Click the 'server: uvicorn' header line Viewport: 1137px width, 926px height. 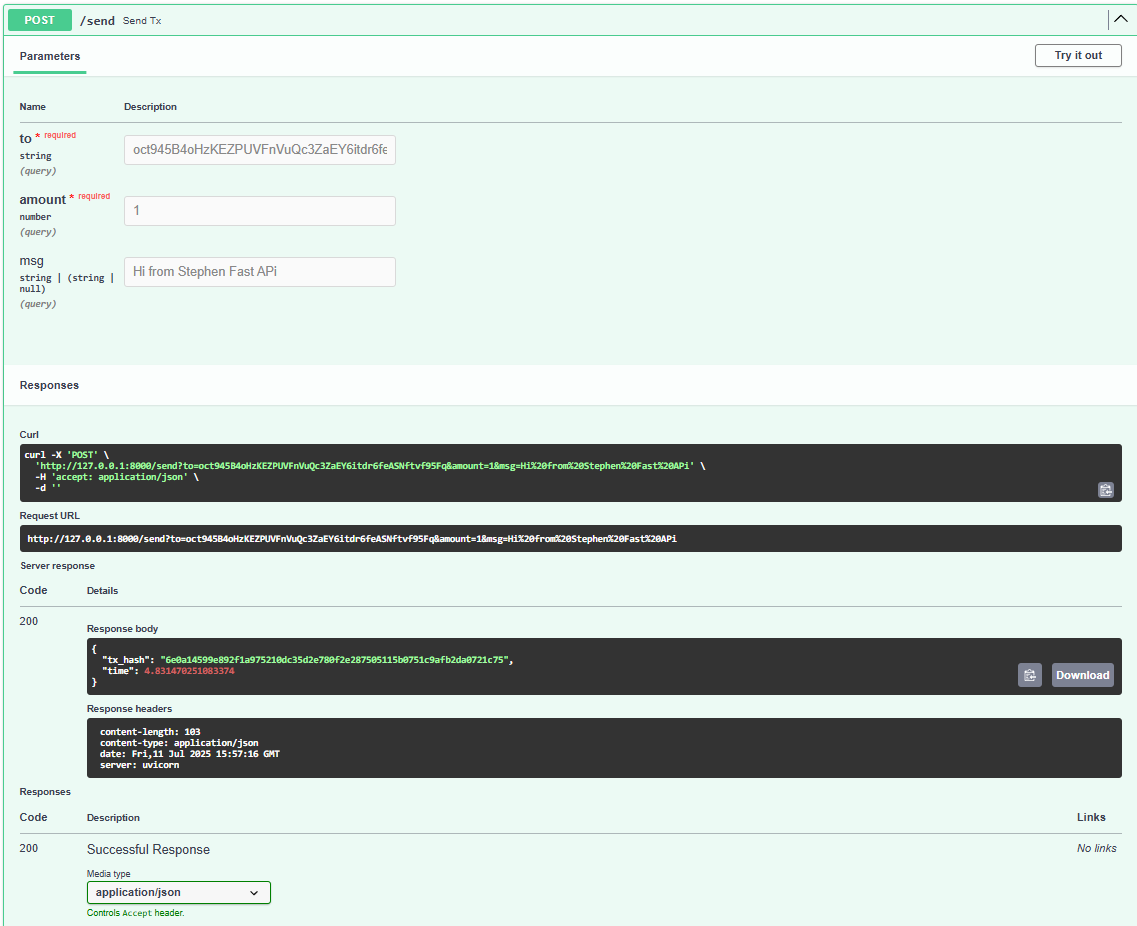tap(139, 765)
